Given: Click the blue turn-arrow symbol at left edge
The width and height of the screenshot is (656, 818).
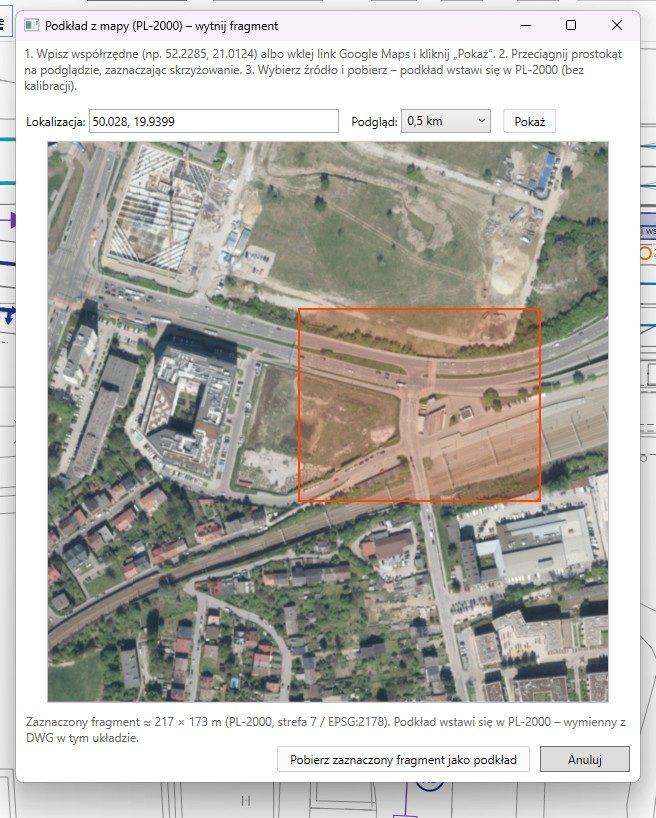Looking at the screenshot, I should (9, 315).
